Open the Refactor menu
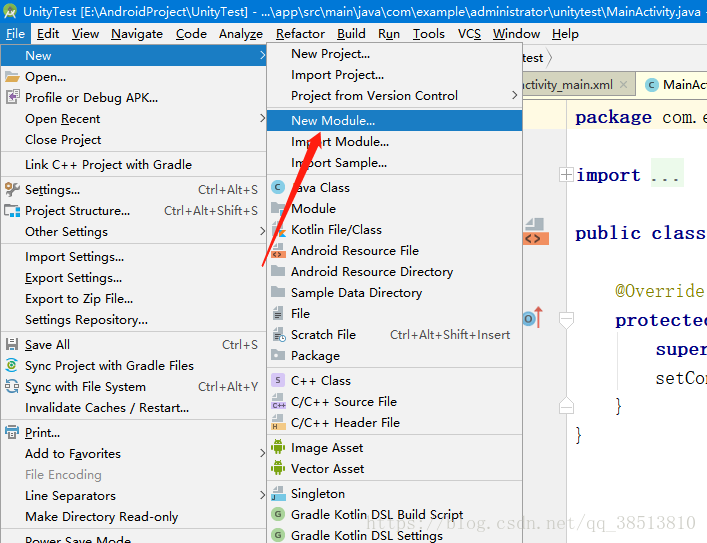This screenshot has height=543, width=707. click(300, 34)
